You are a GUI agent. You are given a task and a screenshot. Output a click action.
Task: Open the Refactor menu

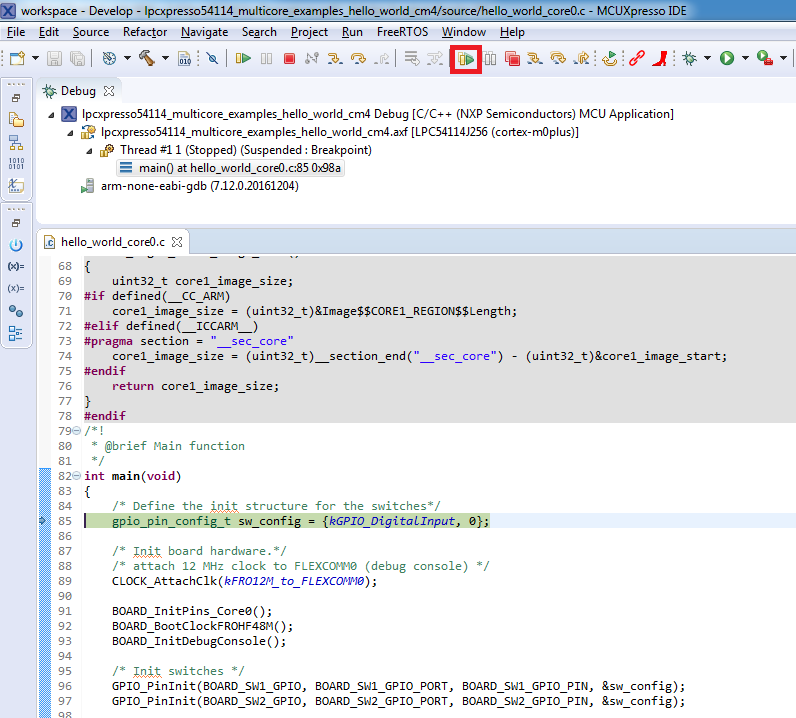pyautogui.click(x=145, y=32)
